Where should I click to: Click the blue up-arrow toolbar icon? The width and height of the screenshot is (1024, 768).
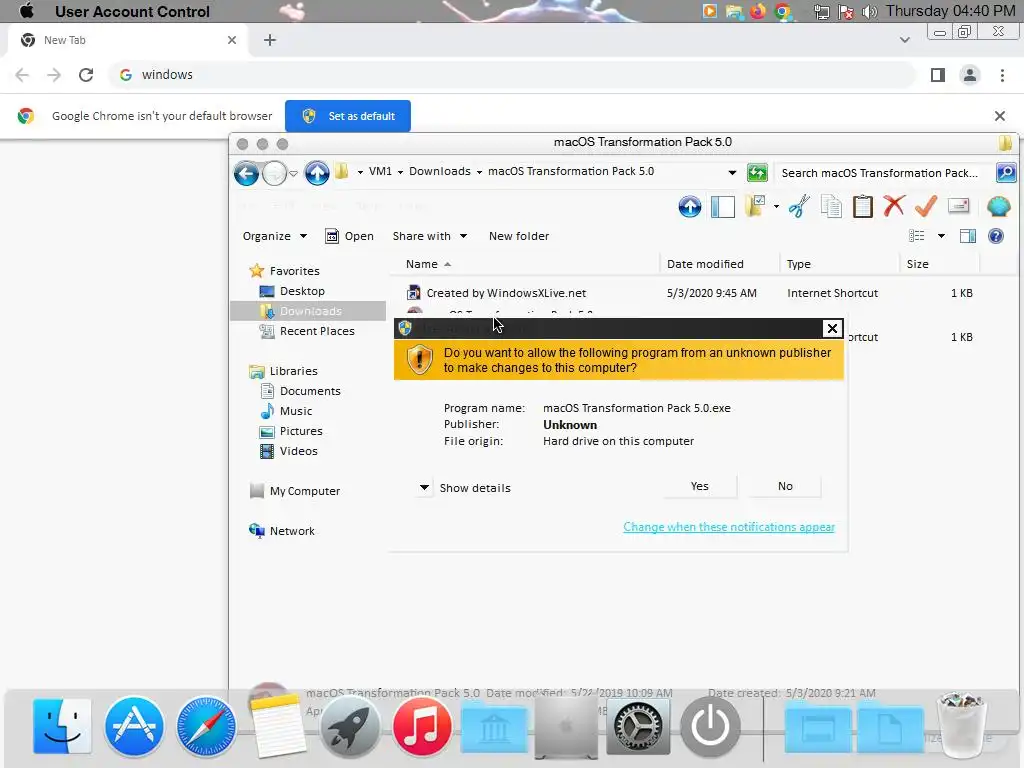pyautogui.click(x=690, y=207)
